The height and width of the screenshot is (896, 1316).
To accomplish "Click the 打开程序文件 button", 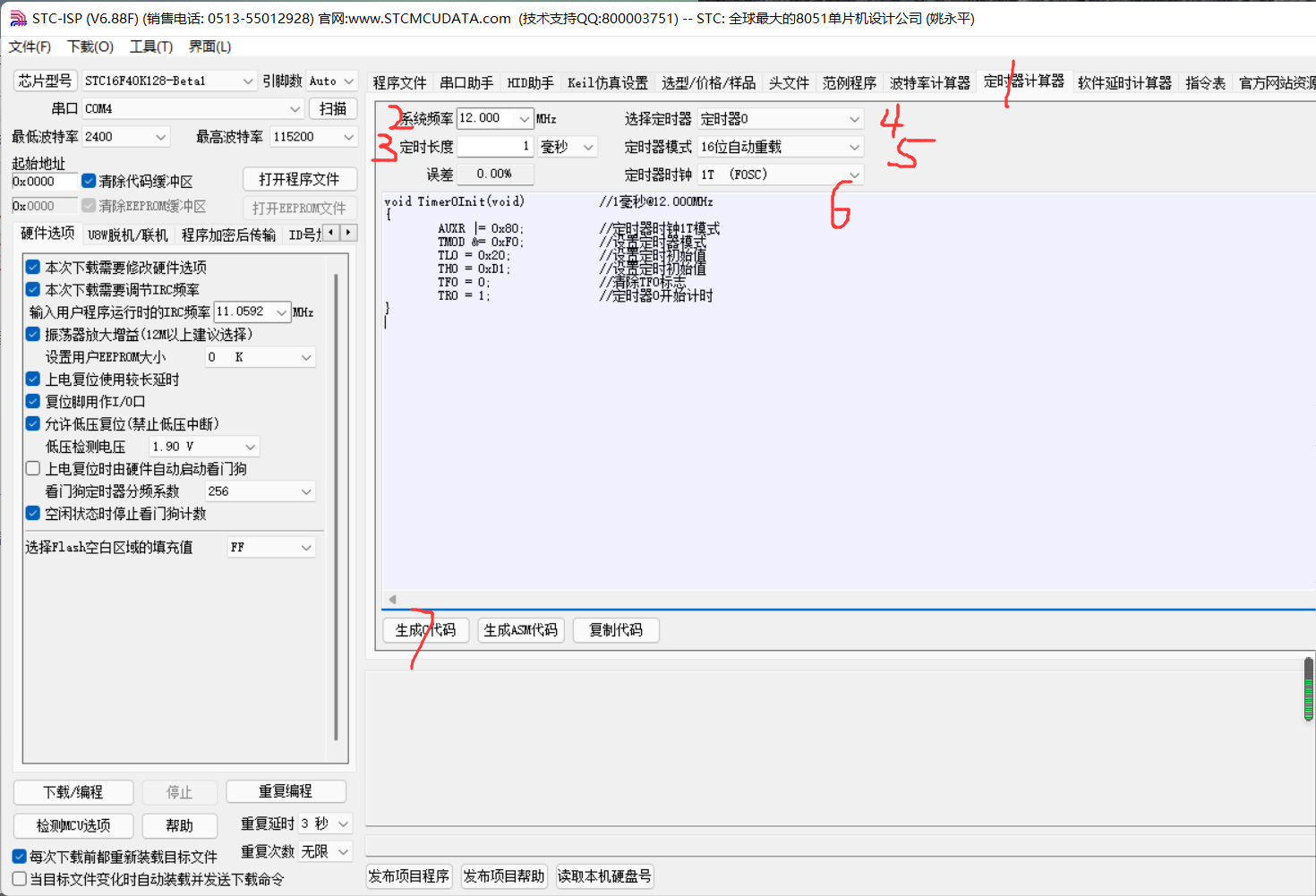I will [300, 179].
